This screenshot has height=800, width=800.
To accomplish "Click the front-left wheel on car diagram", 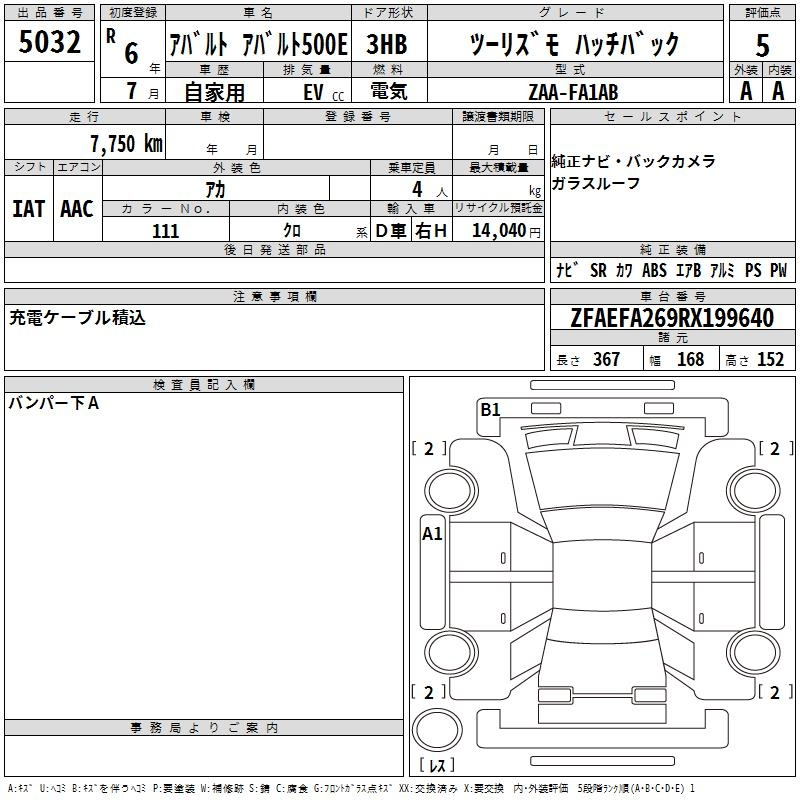I will coord(451,491).
